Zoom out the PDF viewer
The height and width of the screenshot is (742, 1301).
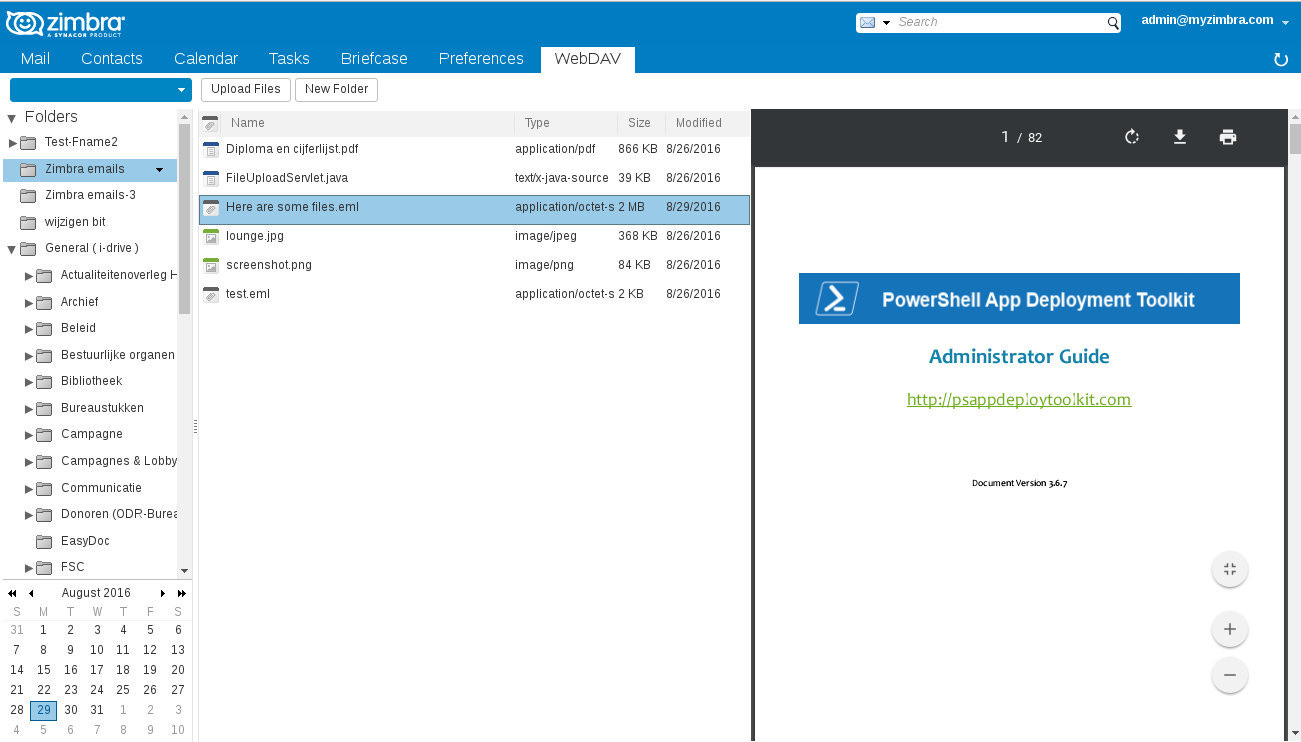pos(1230,675)
